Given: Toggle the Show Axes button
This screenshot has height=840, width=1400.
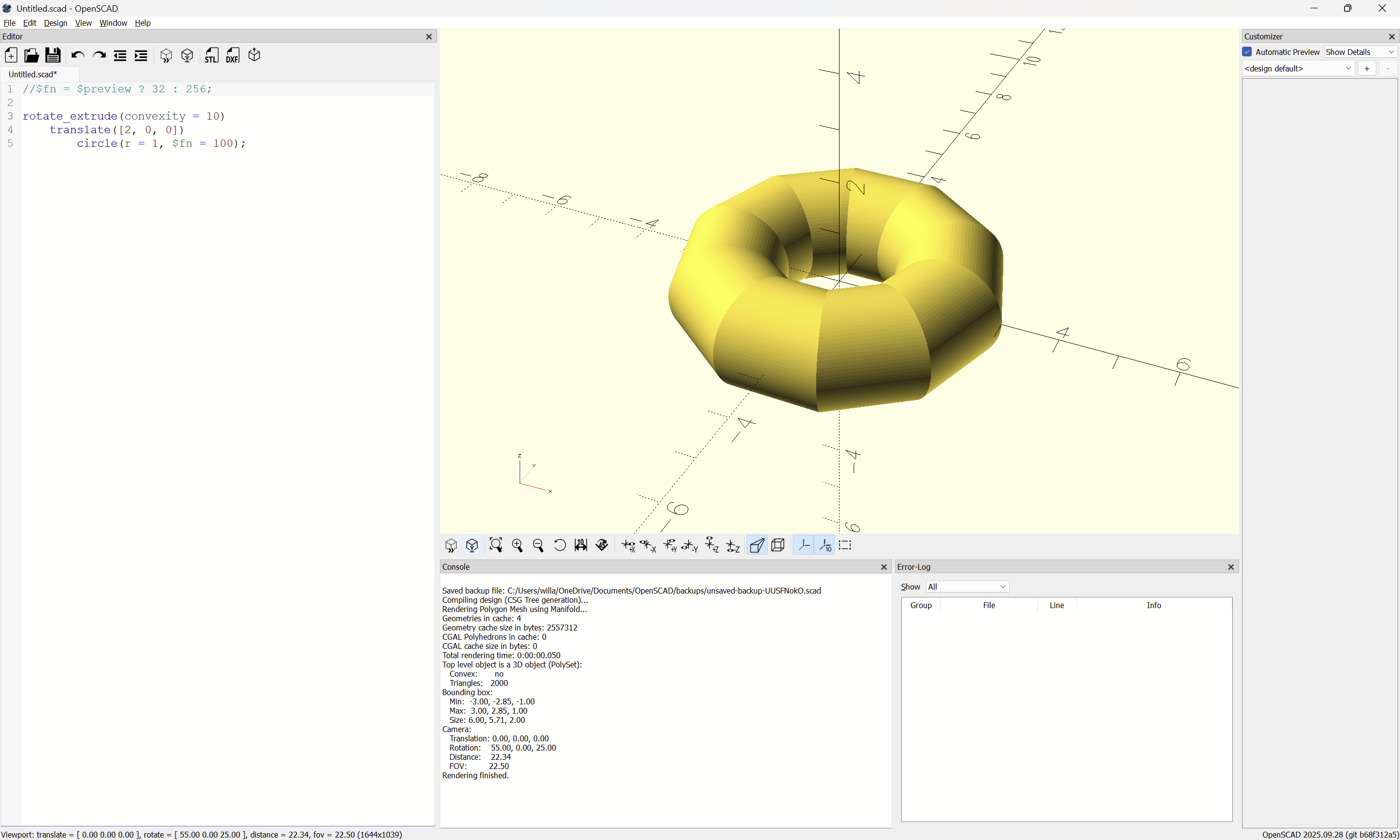Looking at the screenshot, I should 804,545.
